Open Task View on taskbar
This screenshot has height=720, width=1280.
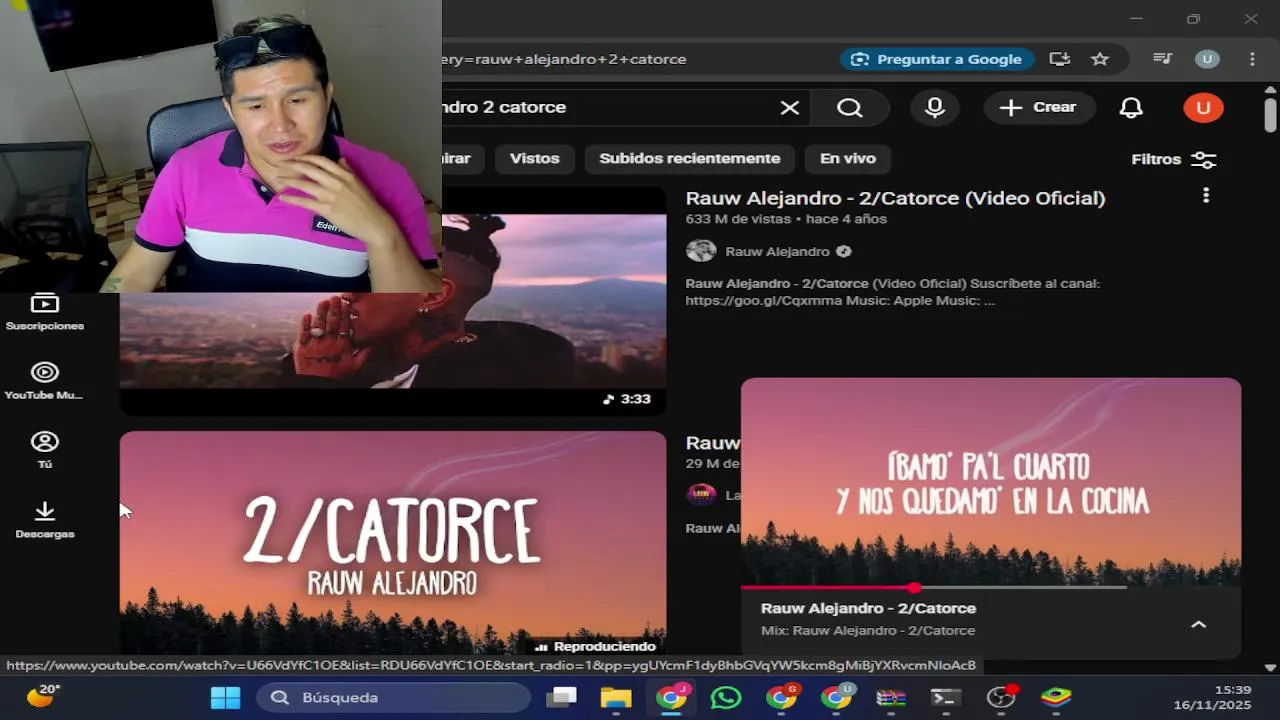tap(562, 697)
